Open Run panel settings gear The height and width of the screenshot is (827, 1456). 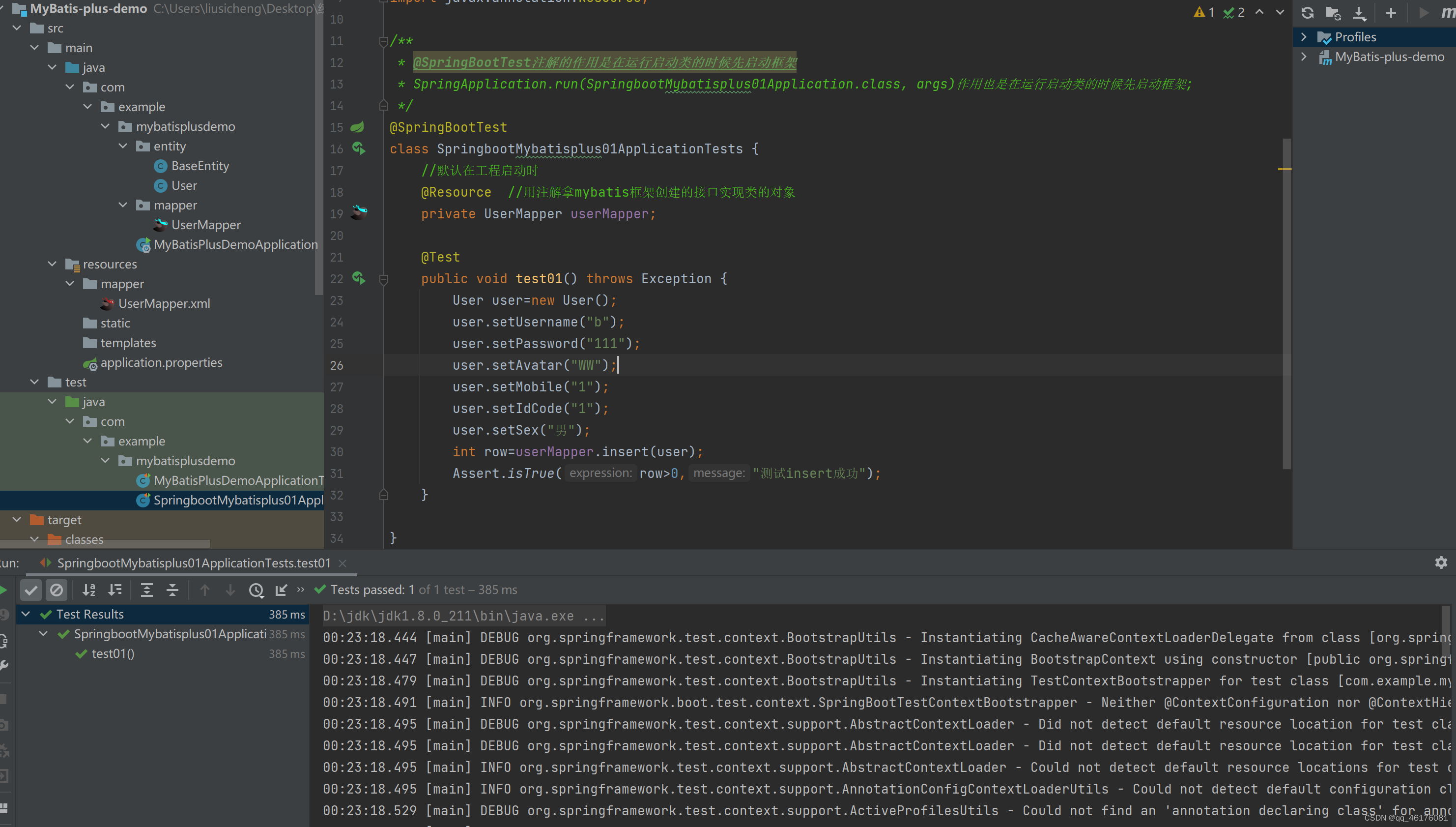(1441, 562)
